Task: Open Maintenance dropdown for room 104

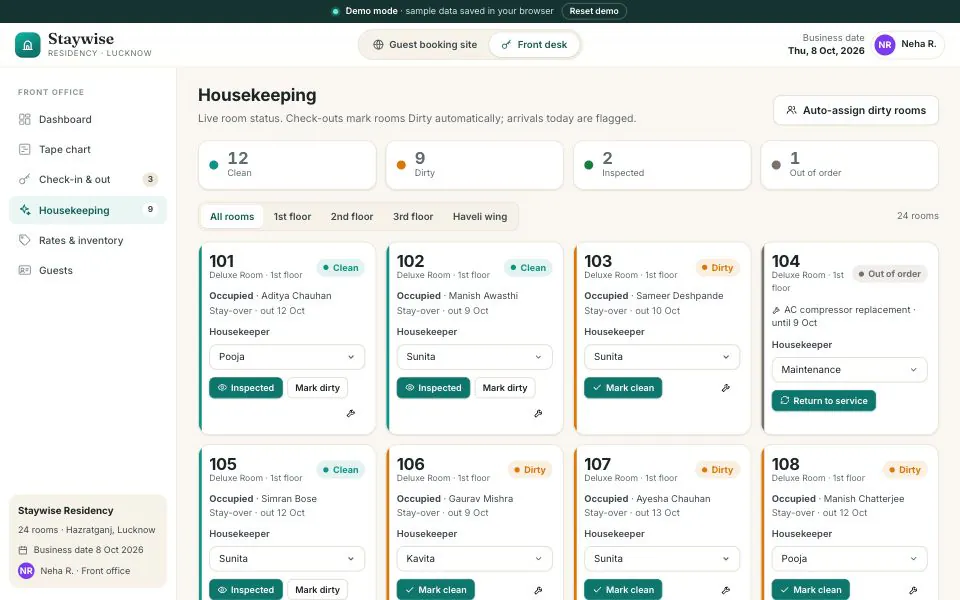Action: tap(849, 370)
